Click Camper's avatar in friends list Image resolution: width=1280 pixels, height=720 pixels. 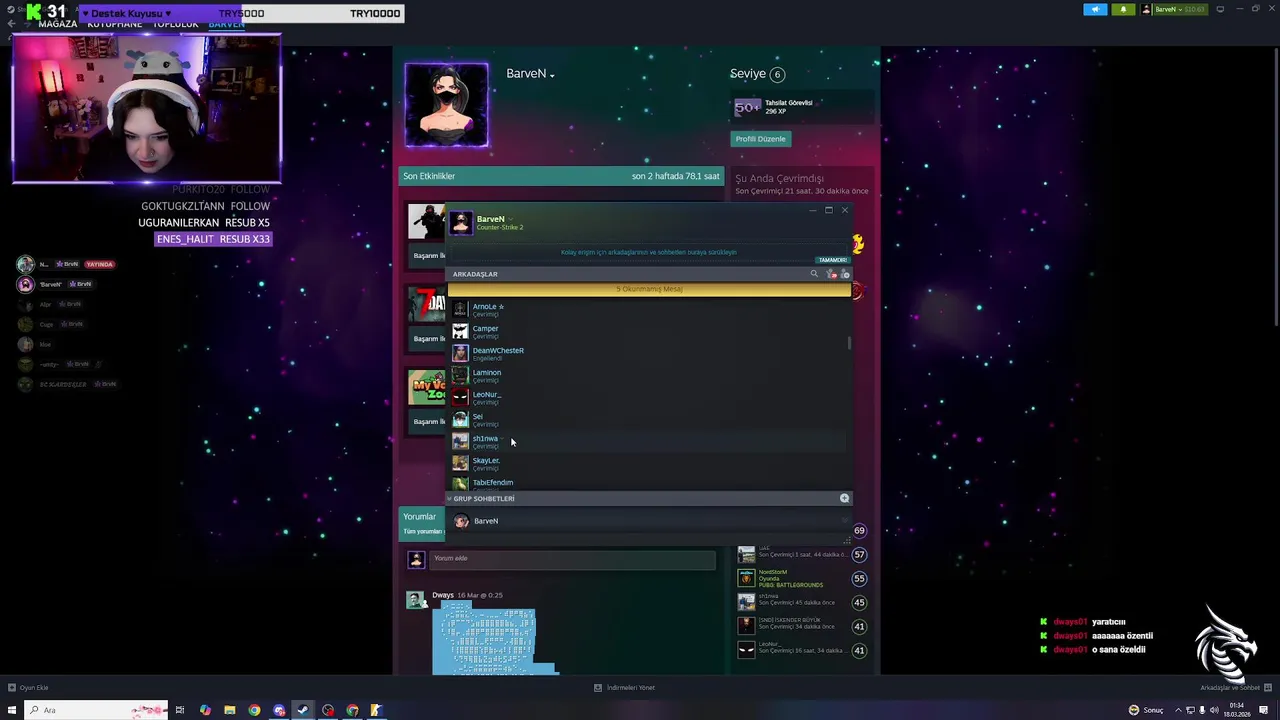[460, 331]
